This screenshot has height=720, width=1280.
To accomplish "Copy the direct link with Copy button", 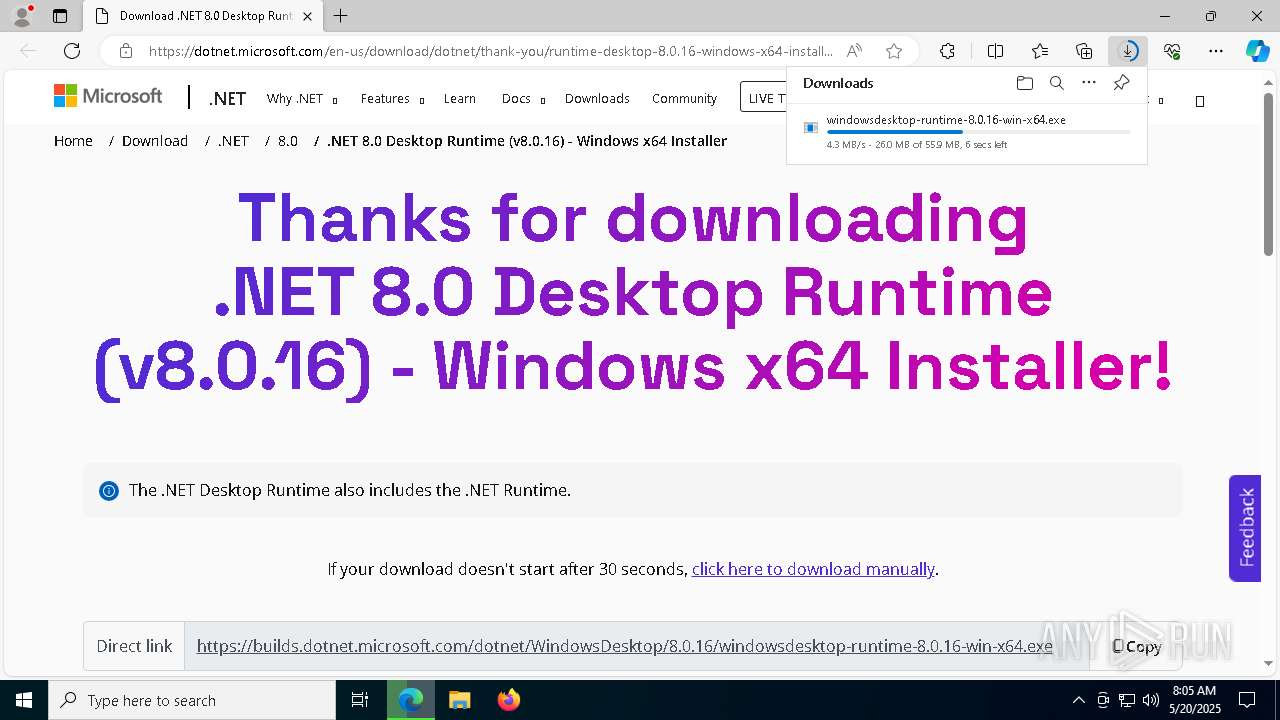I will (1136, 646).
